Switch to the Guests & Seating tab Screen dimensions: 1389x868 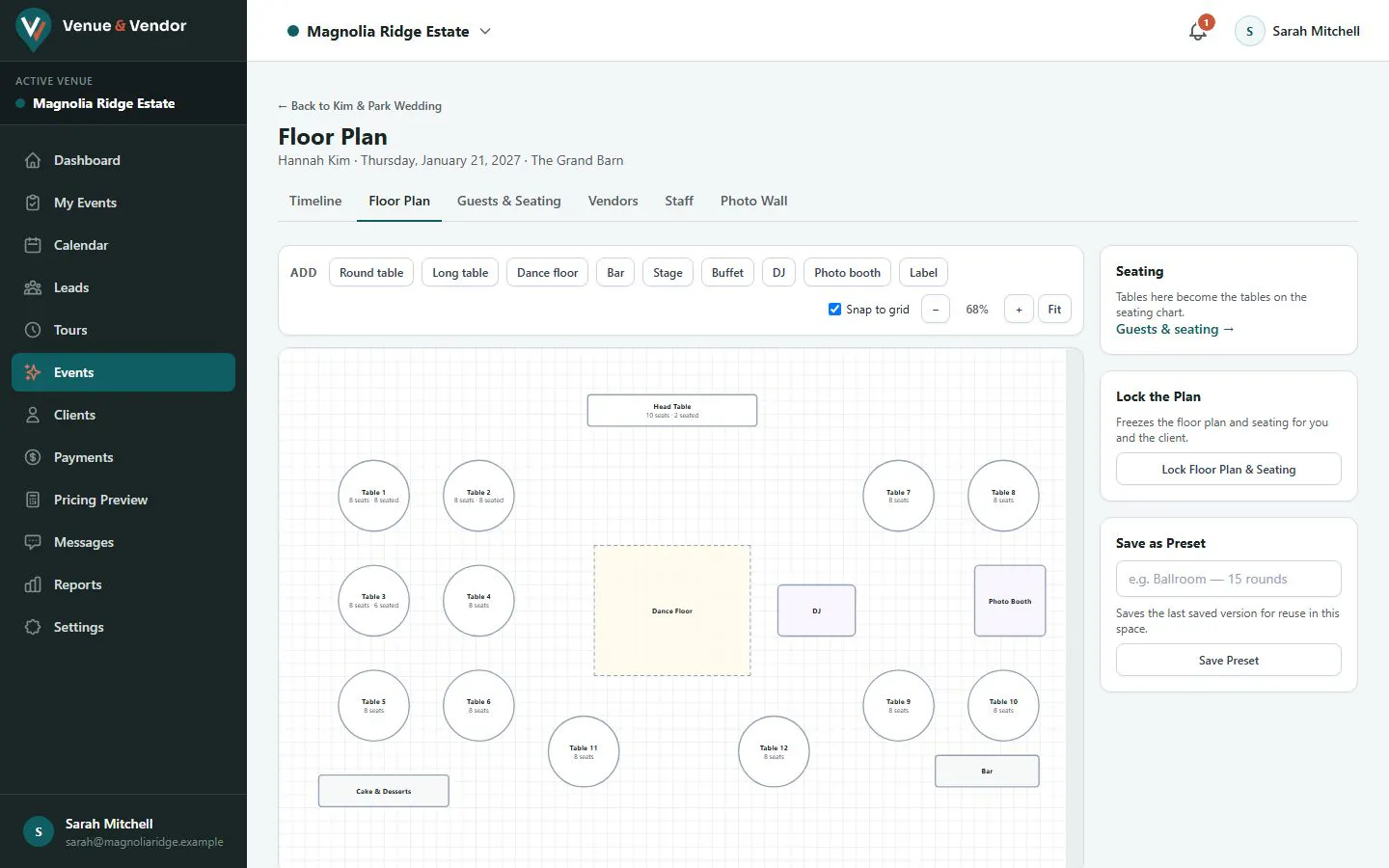pos(508,201)
